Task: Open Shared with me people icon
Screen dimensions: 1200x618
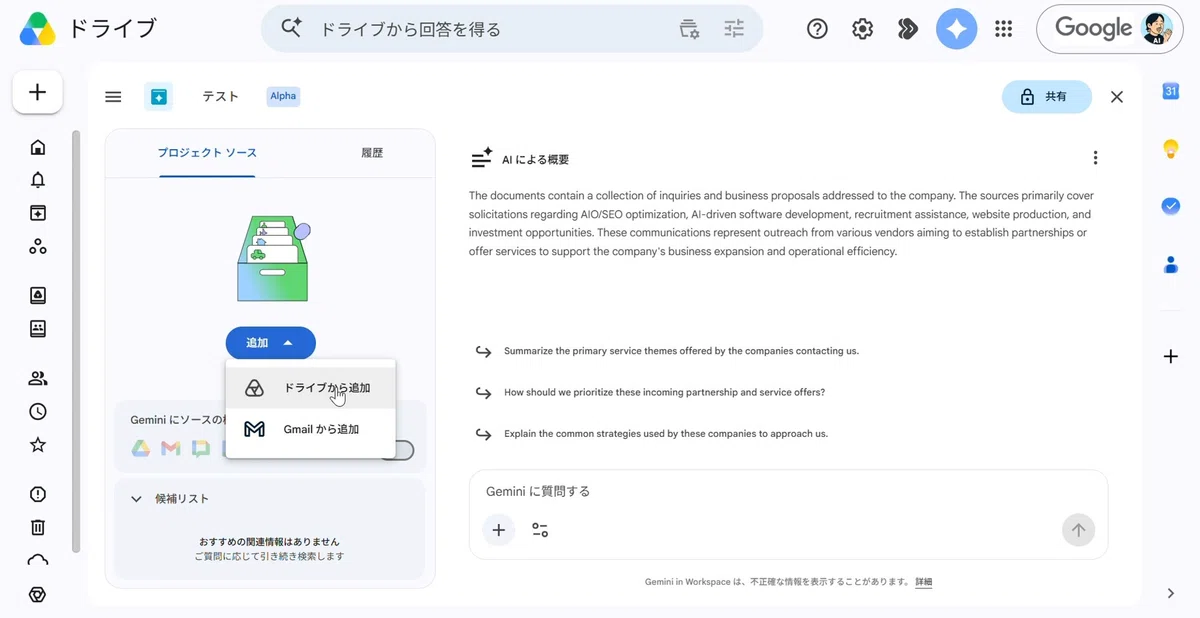Action: [38, 378]
